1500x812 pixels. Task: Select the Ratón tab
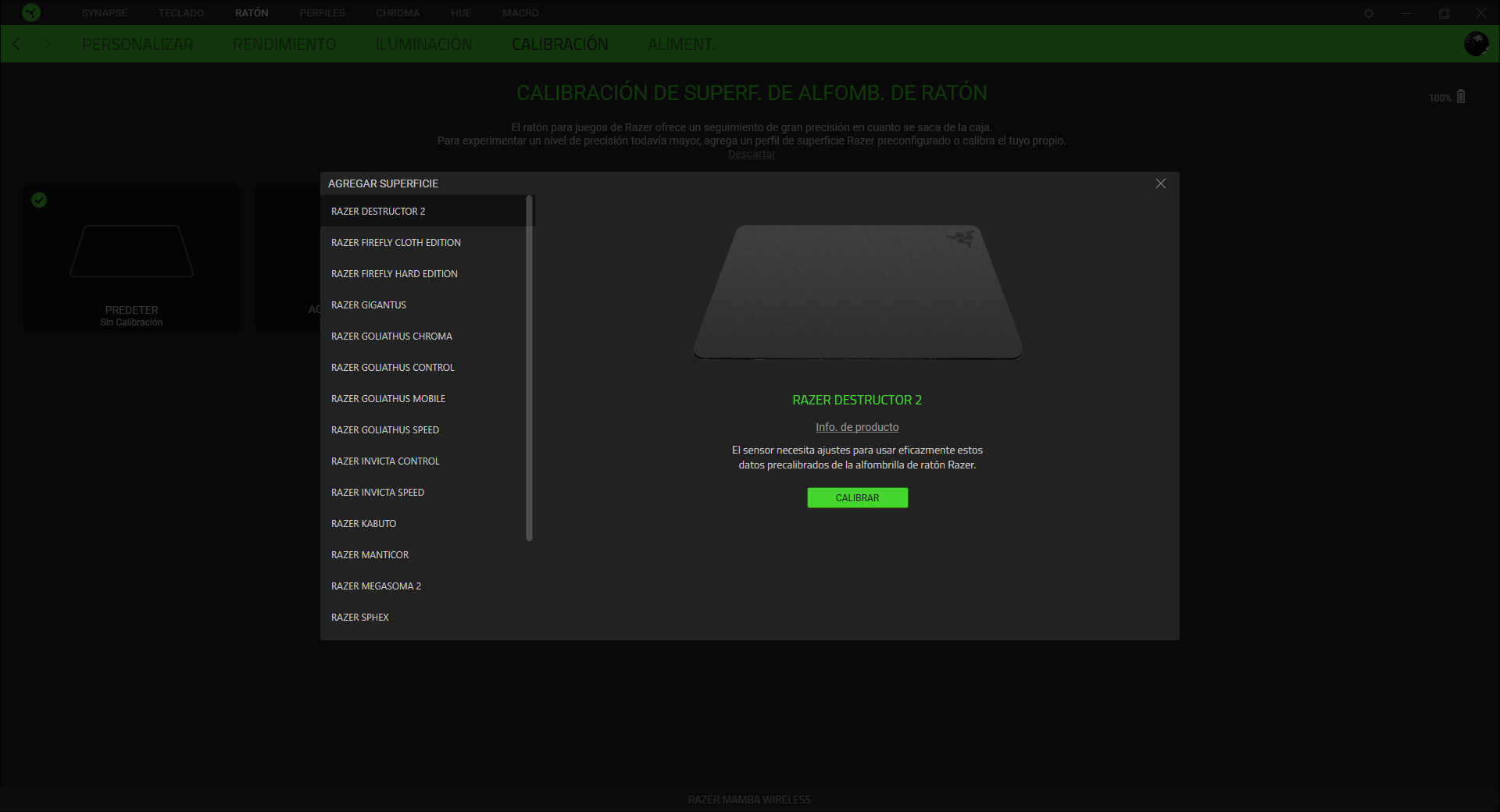[x=252, y=13]
